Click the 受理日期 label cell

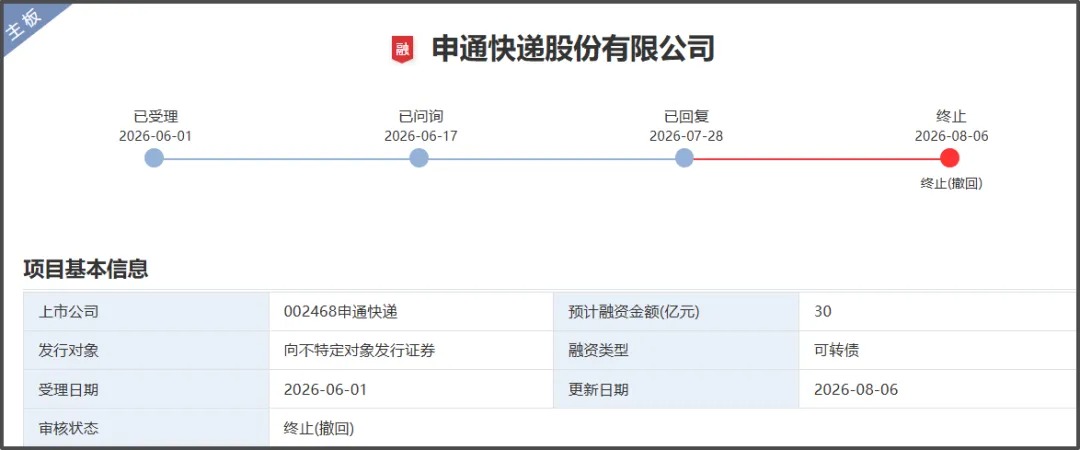pos(147,389)
